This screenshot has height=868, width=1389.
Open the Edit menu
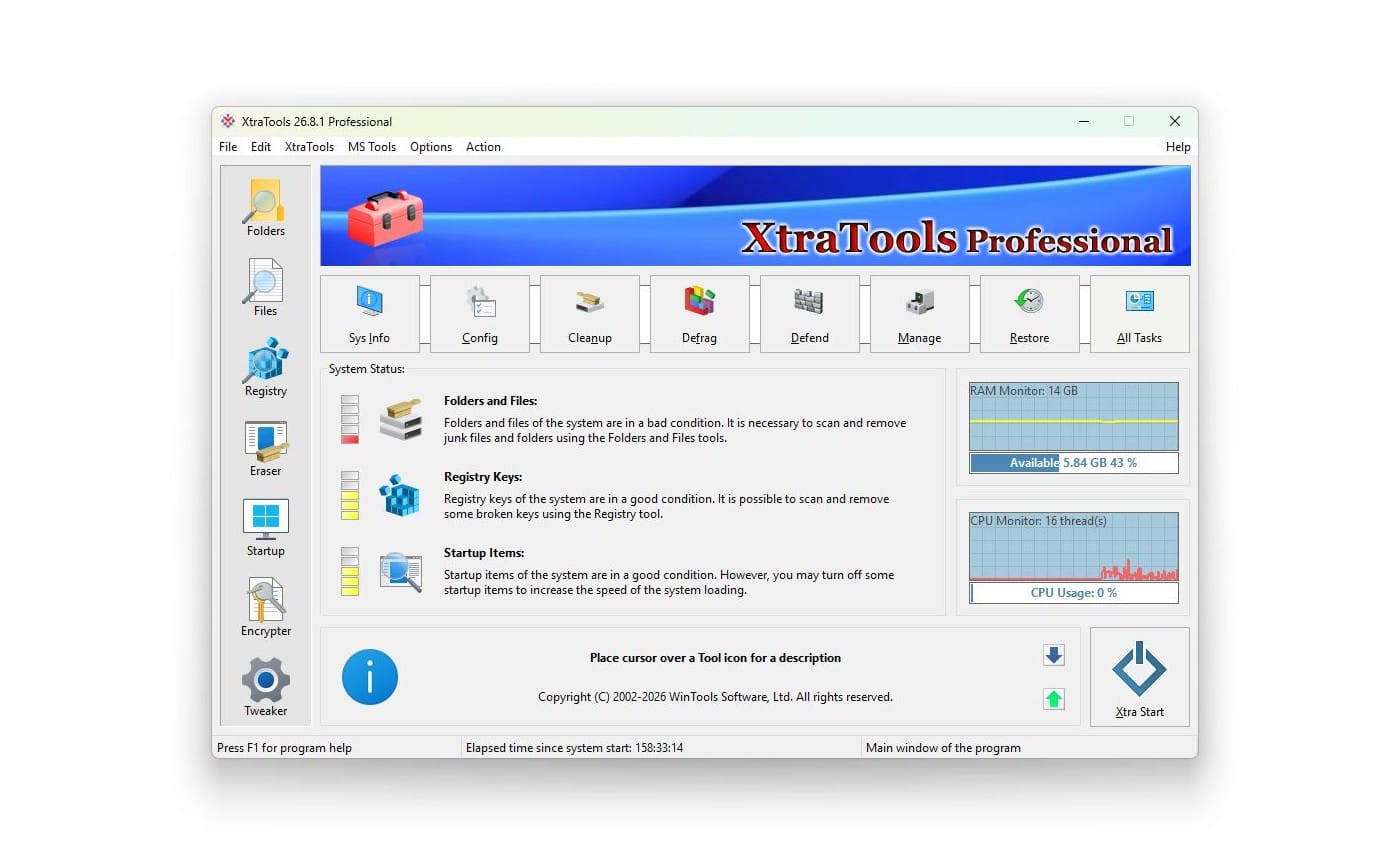(261, 147)
